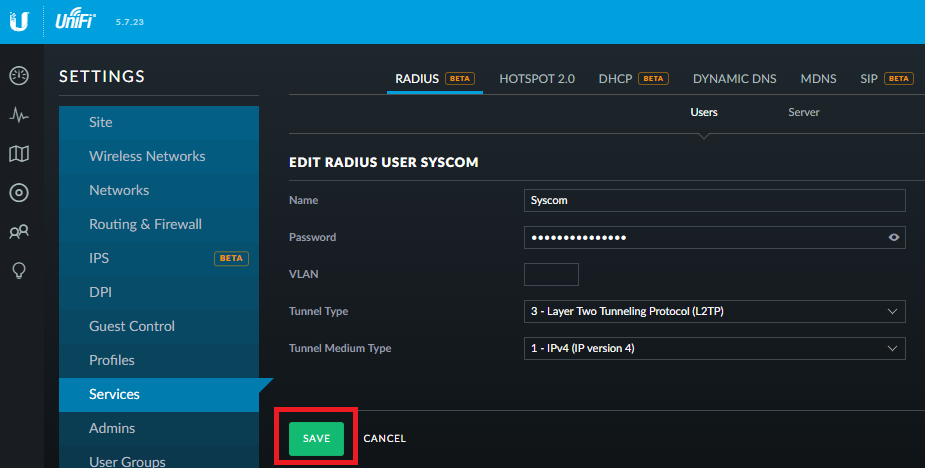Expand the Tunnel Type dropdown
The image size is (925, 468).
point(714,311)
